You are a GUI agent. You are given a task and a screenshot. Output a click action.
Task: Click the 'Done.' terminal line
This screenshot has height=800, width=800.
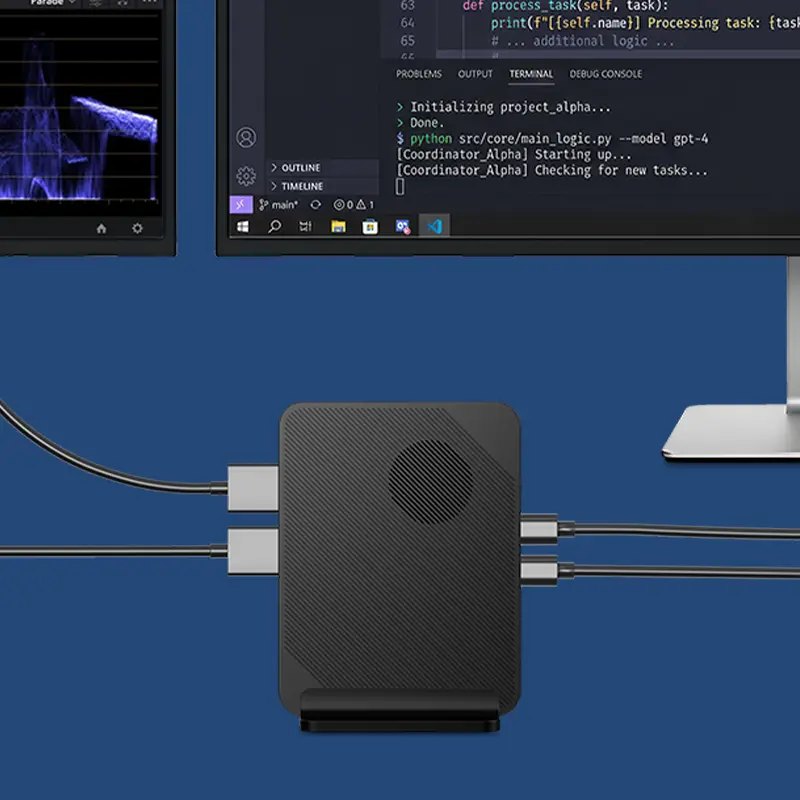pyautogui.click(x=420, y=123)
